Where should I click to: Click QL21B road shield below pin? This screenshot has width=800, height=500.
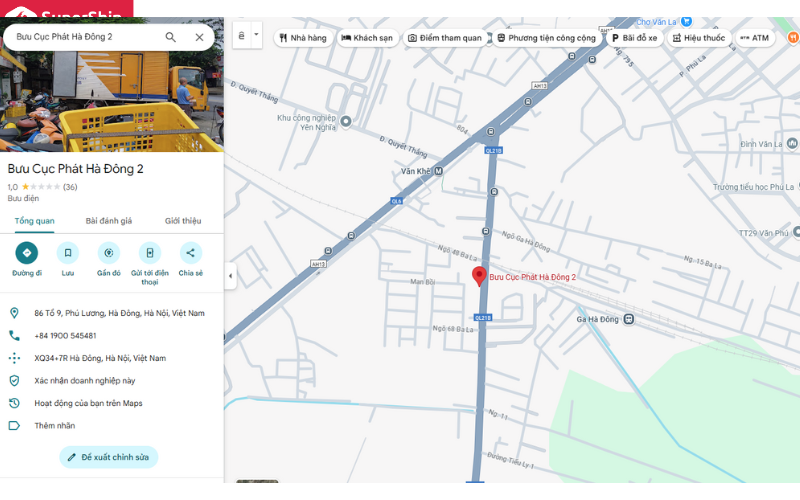coord(483,317)
